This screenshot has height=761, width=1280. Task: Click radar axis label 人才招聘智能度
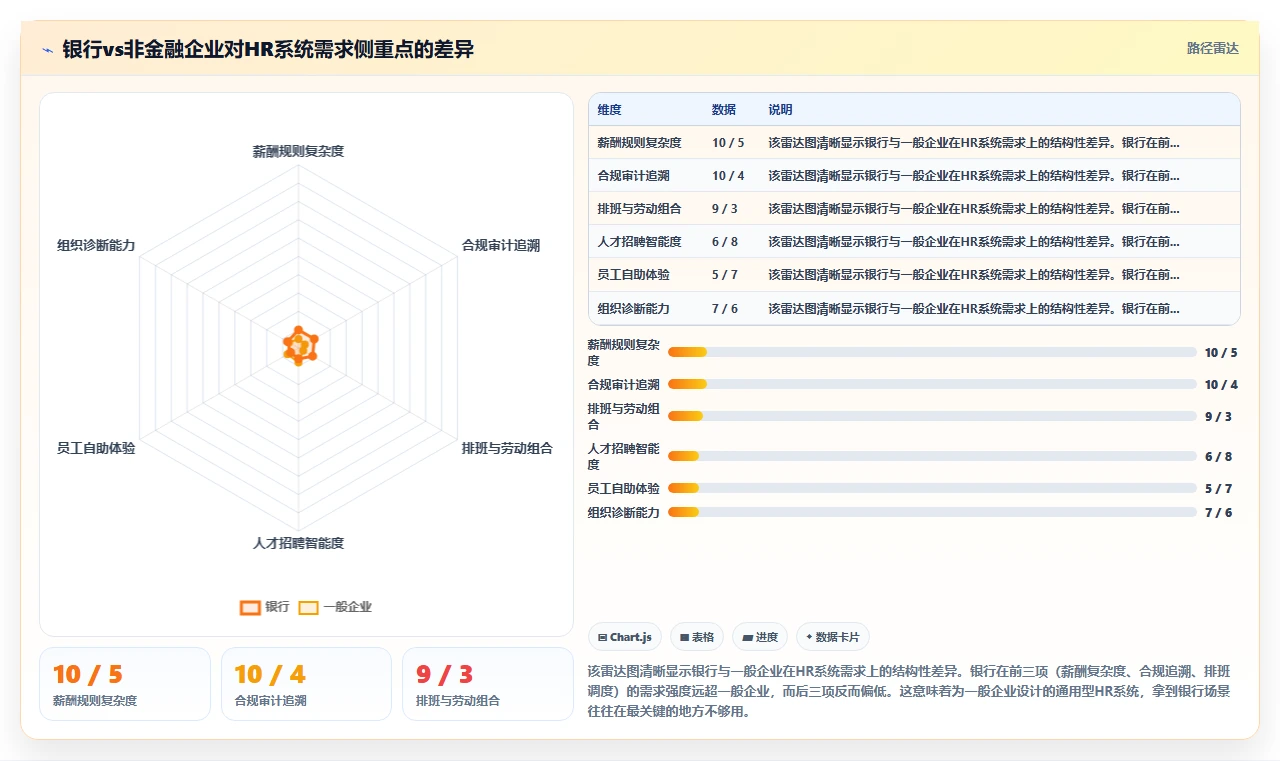point(298,543)
